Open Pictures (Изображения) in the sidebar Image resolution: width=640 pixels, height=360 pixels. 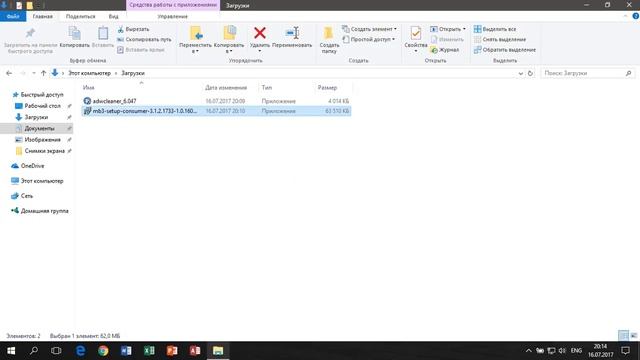tap(42, 140)
